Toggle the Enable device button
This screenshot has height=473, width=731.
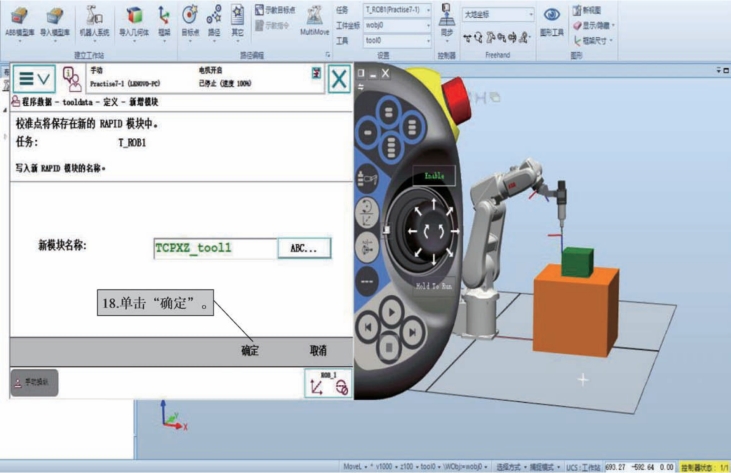(434, 176)
